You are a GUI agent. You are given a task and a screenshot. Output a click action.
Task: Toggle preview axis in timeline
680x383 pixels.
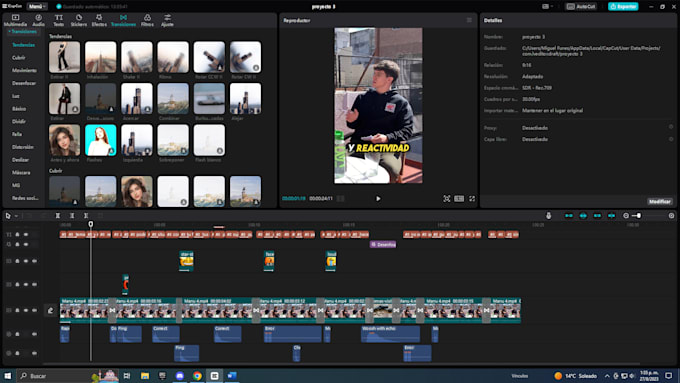(x=611, y=216)
